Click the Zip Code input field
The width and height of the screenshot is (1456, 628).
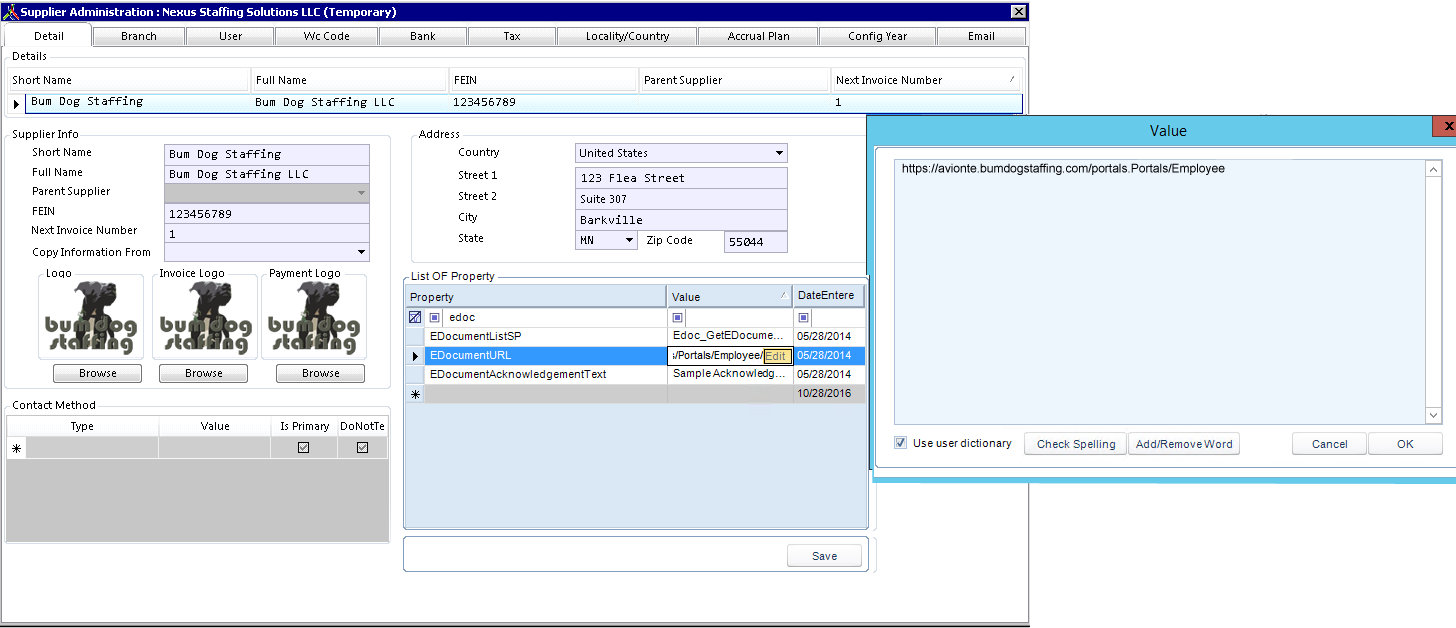pos(756,242)
